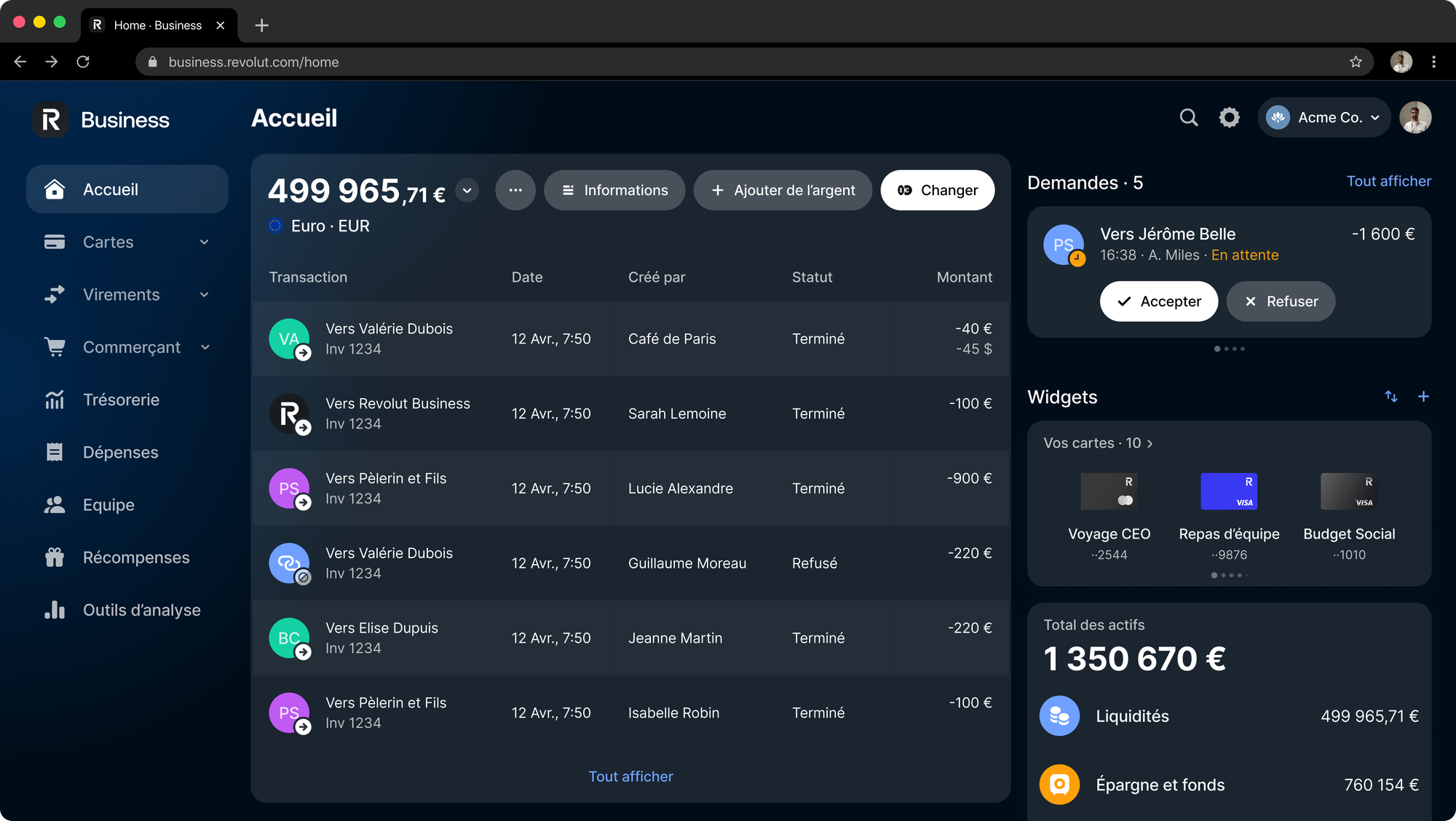Select the Accueil home icon in sidebar
Screen dimensions: 1456x821
(55, 189)
